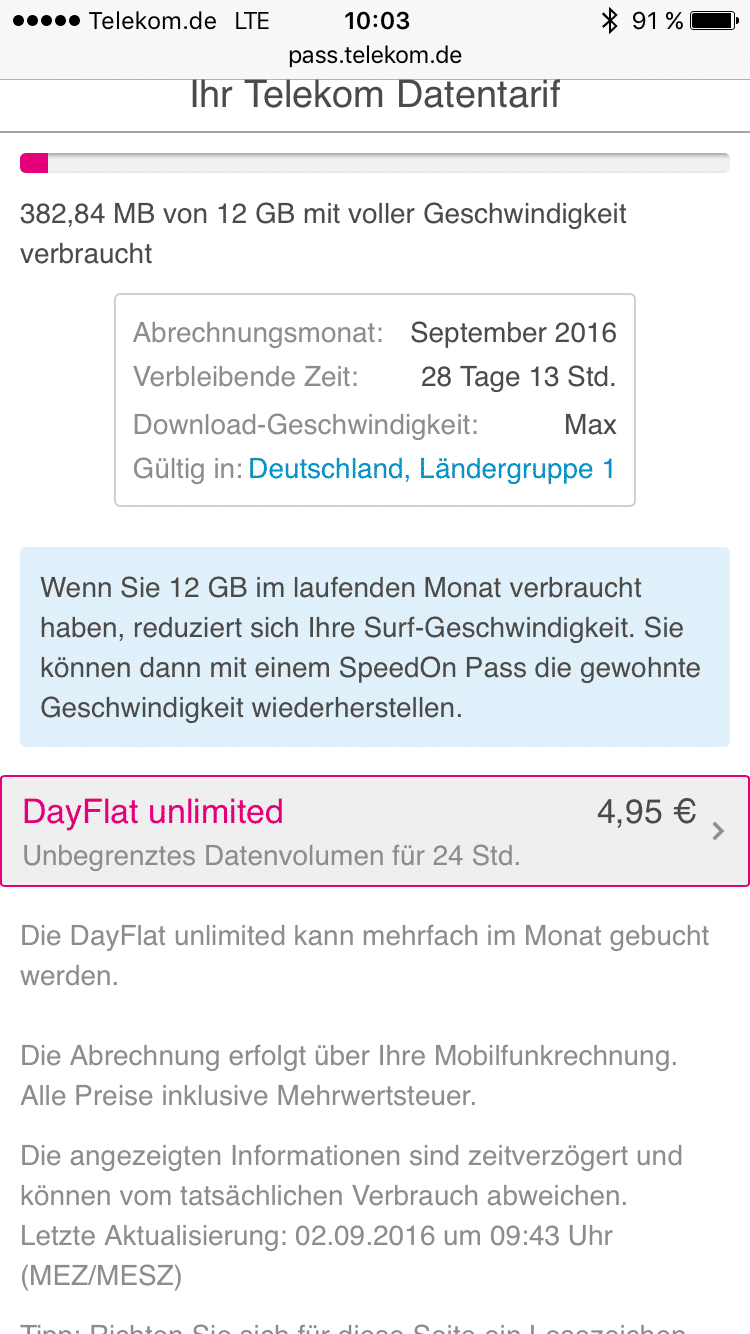Click the gray unused portion of data bar
The height and width of the screenshot is (1334, 750).
(388, 164)
